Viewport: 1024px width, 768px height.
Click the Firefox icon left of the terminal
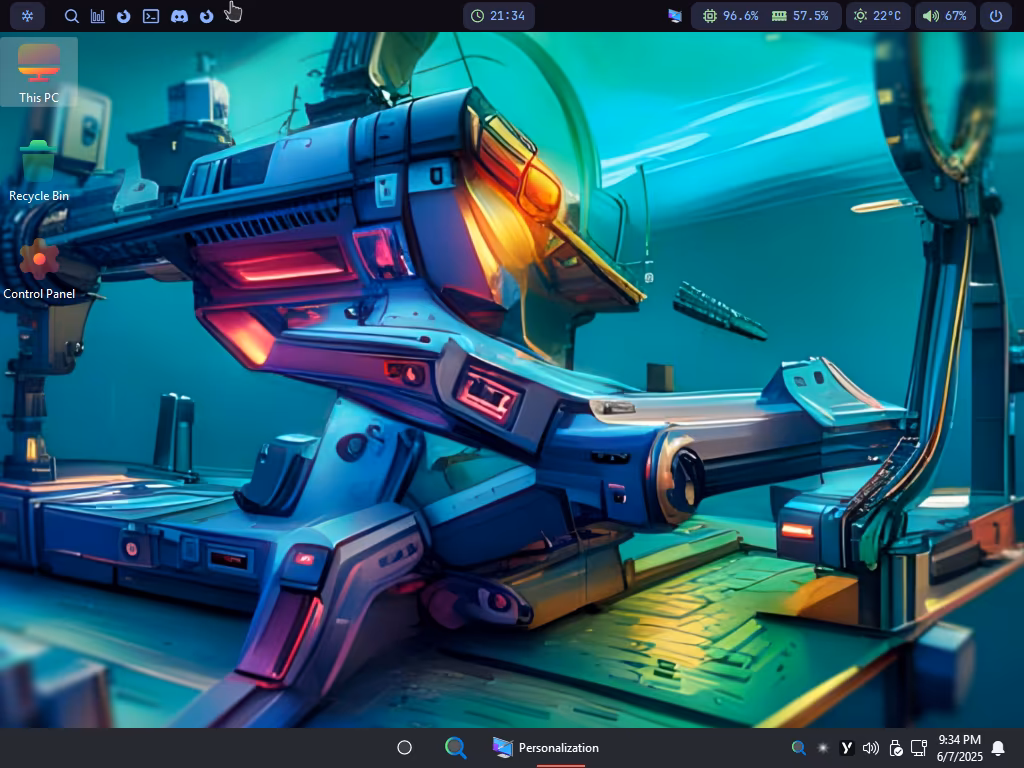pos(124,16)
